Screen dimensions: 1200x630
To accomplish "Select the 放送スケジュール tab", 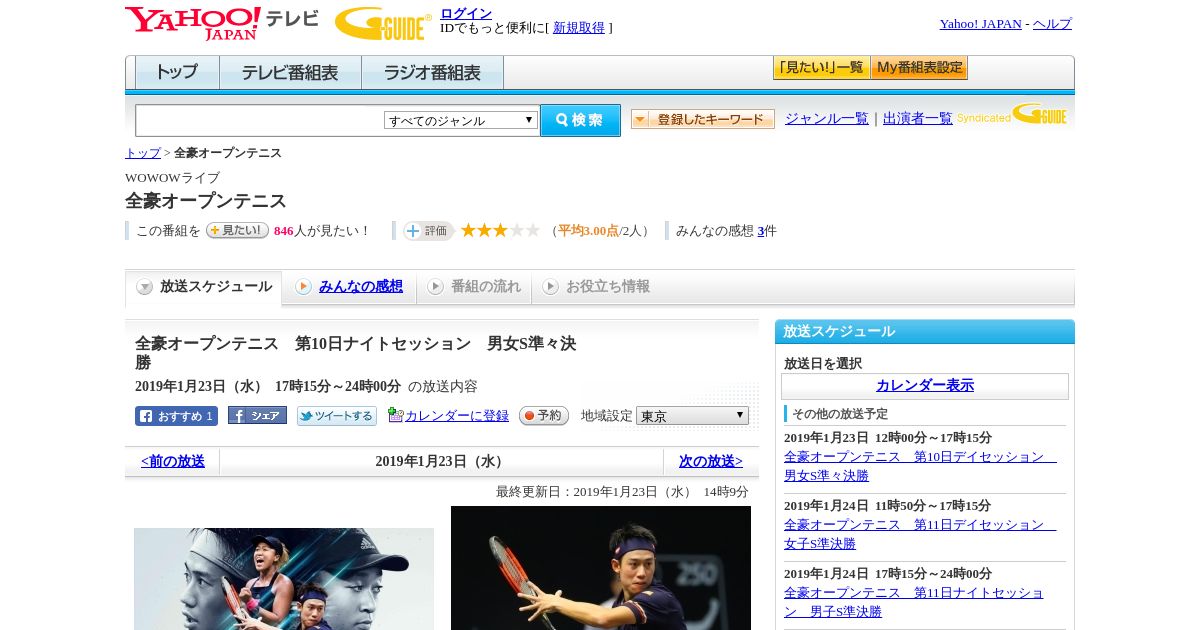I will point(203,287).
